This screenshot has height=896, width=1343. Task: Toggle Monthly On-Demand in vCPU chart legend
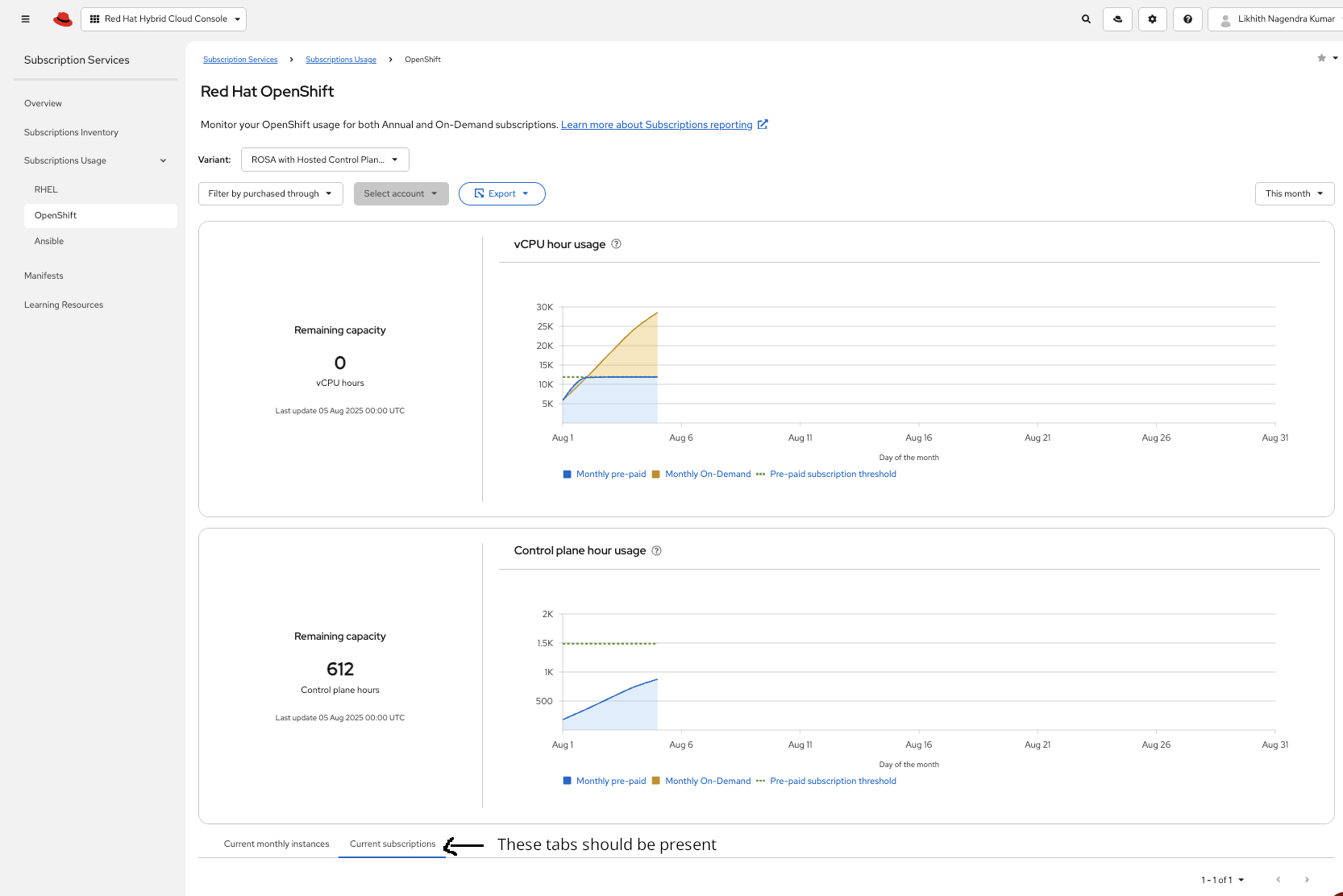[x=701, y=474]
